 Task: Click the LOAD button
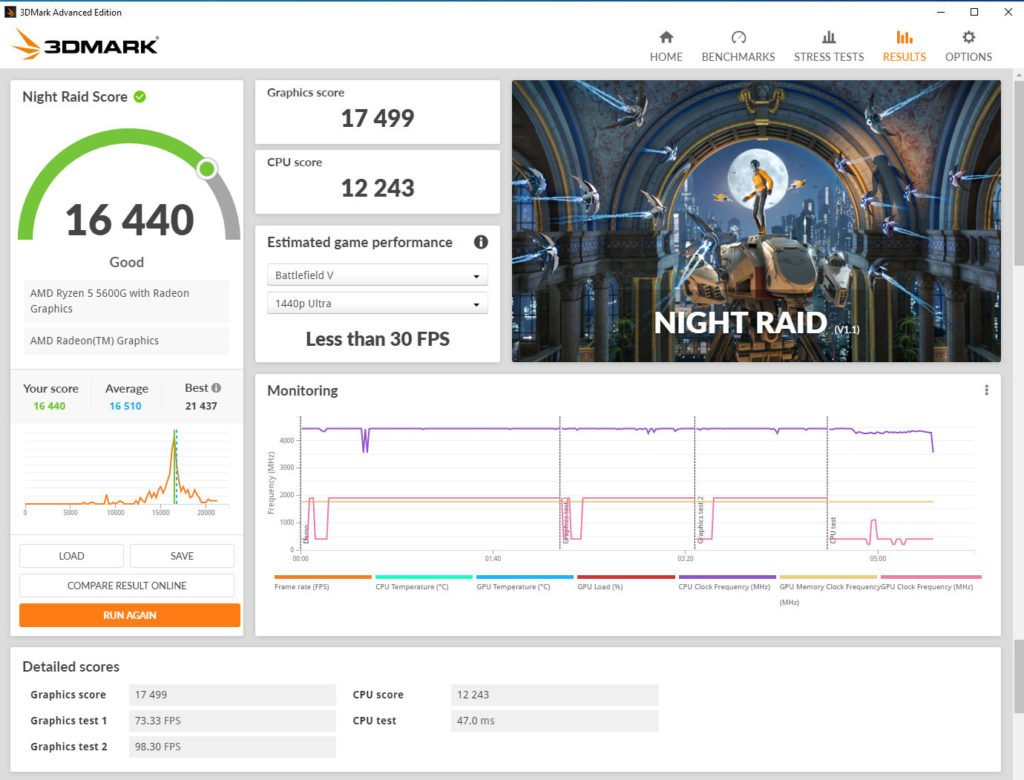click(x=71, y=556)
